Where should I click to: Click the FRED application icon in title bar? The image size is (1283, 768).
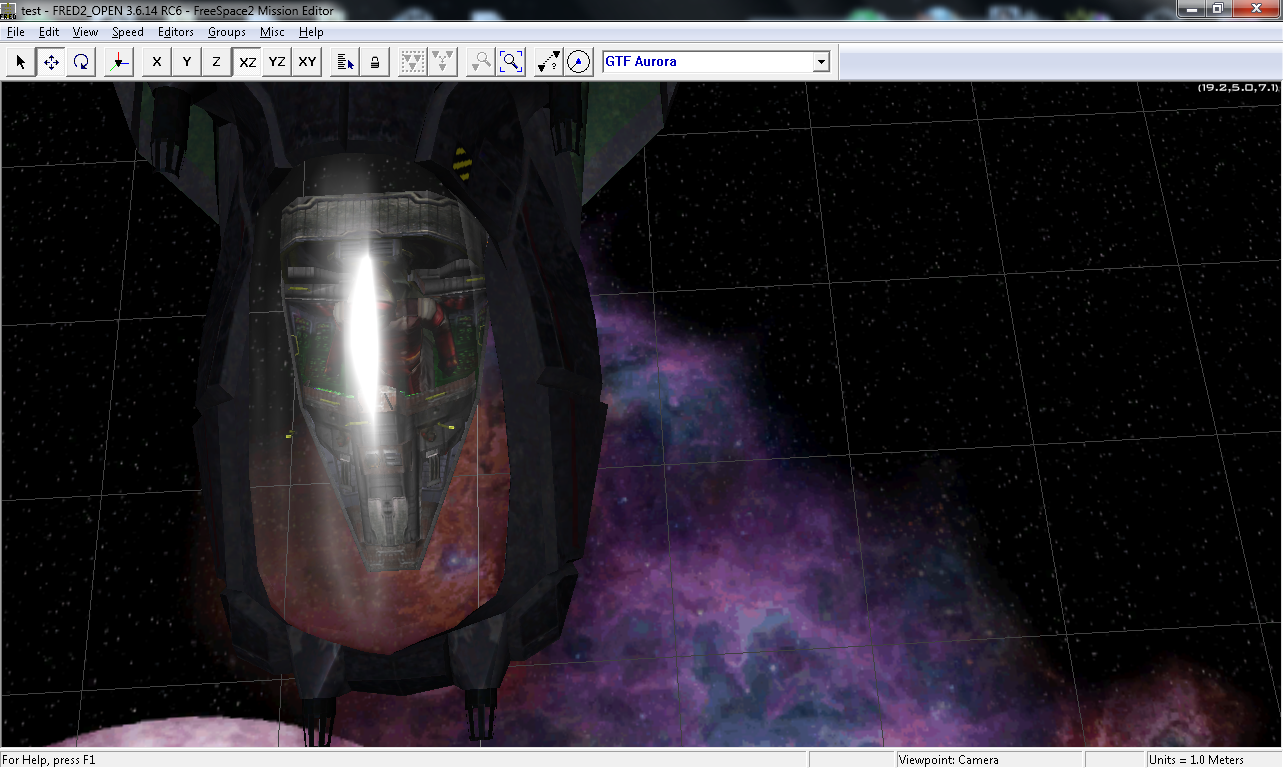(x=9, y=10)
